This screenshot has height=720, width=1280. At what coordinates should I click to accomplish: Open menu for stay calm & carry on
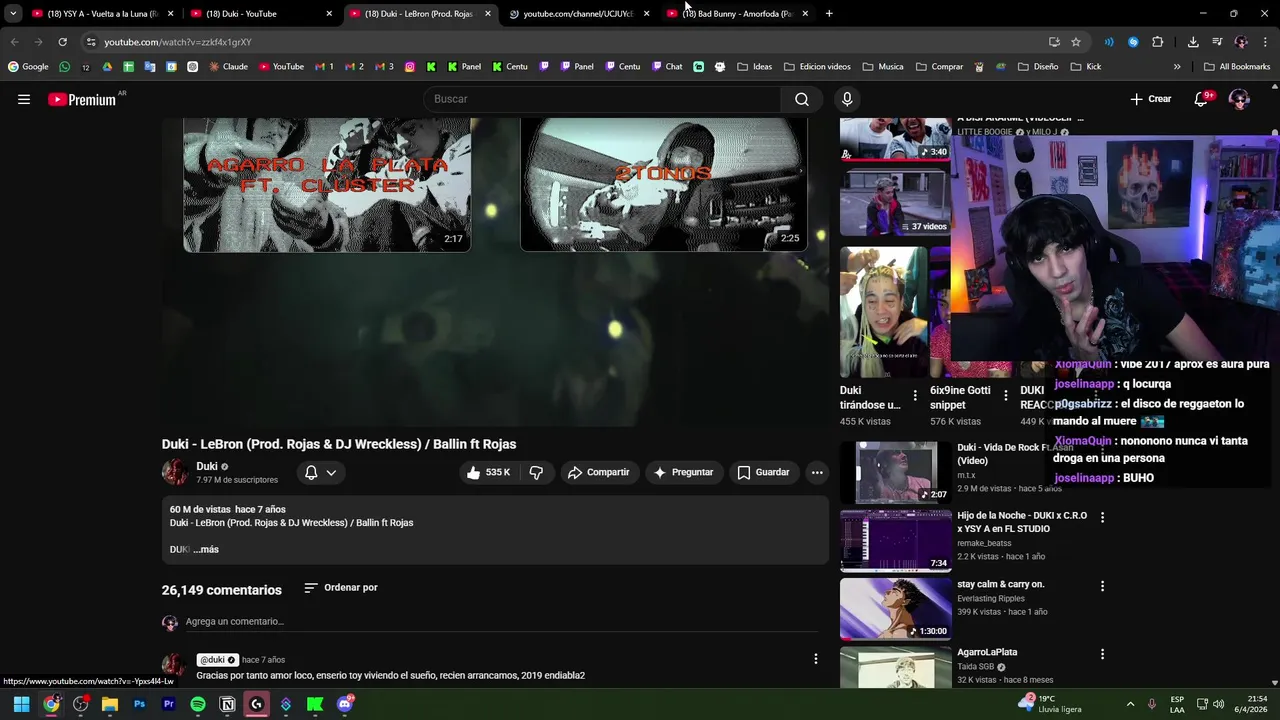(1102, 586)
